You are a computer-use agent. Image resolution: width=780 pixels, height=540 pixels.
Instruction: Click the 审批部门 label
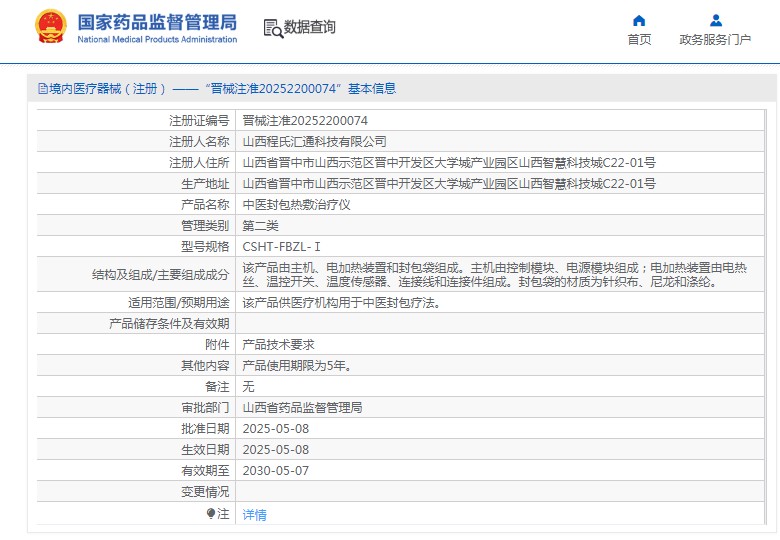[205, 407]
